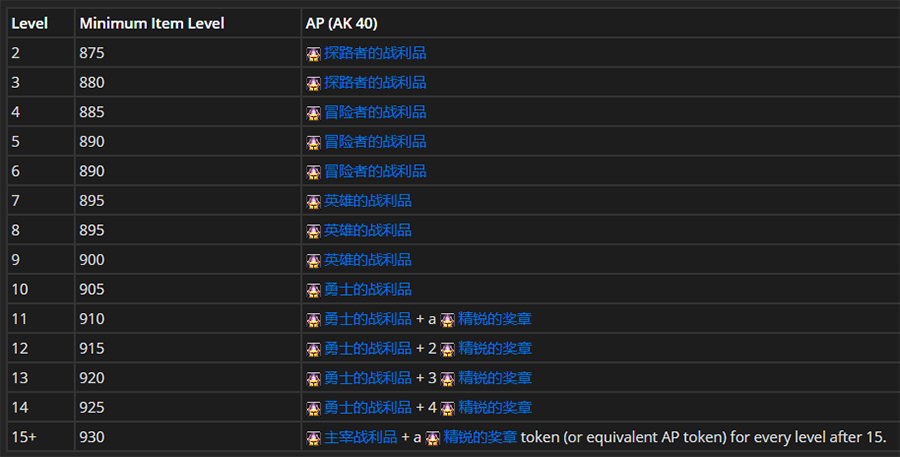This screenshot has height=457, width=900.
Task: Click the 900 item level cell
Action: [x=188, y=260]
